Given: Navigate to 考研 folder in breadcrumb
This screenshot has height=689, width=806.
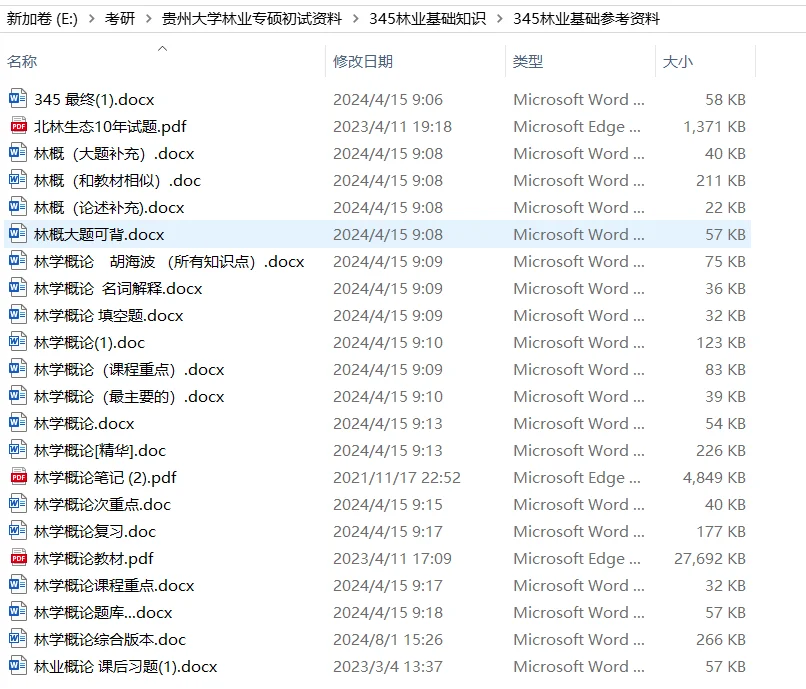Looking at the screenshot, I should pyautogui.click(x=120, y=19).
